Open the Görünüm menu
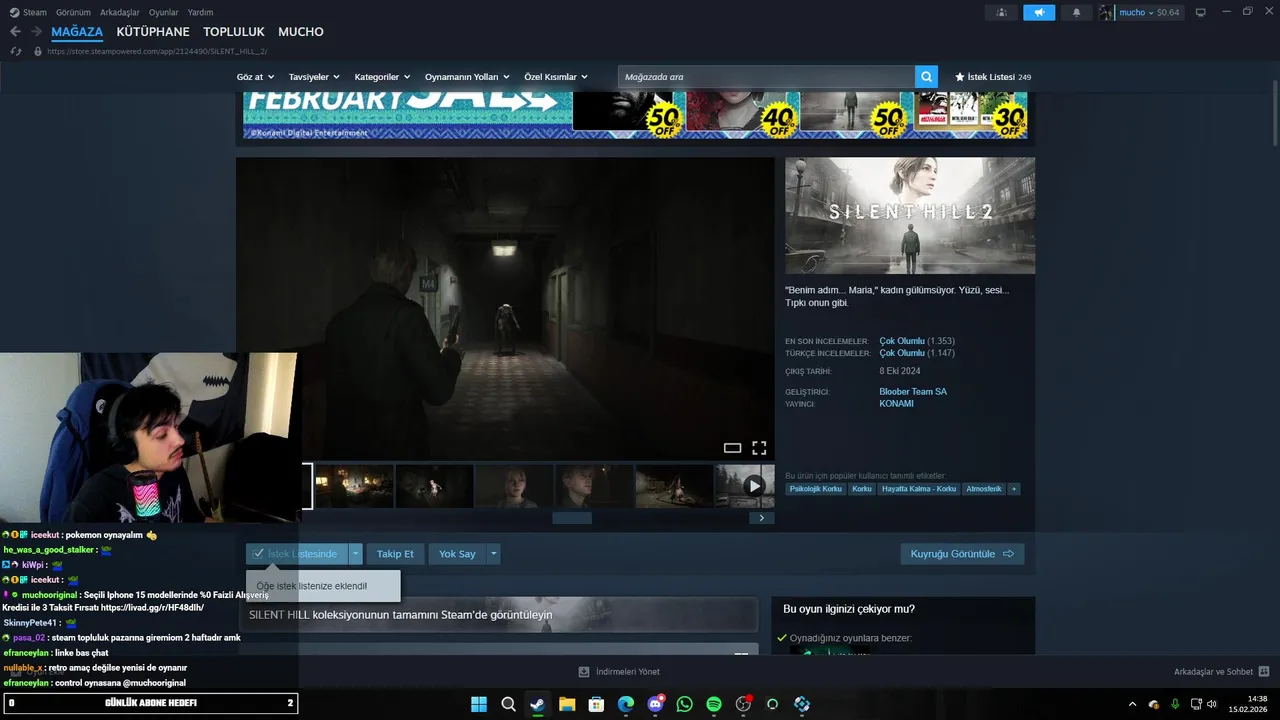Viewport: 1280px width, 720px height. pos(73,12)
